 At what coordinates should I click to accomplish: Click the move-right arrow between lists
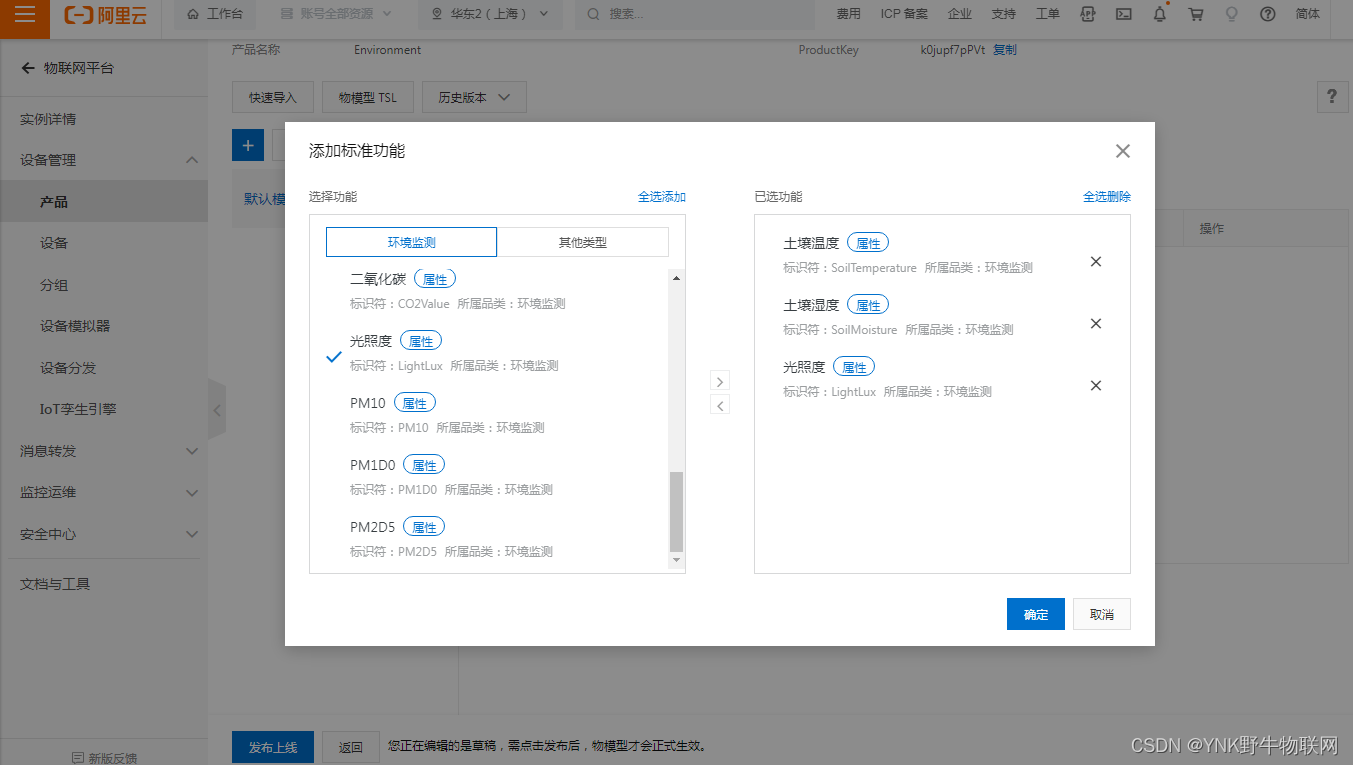click(x=720, y=381)
